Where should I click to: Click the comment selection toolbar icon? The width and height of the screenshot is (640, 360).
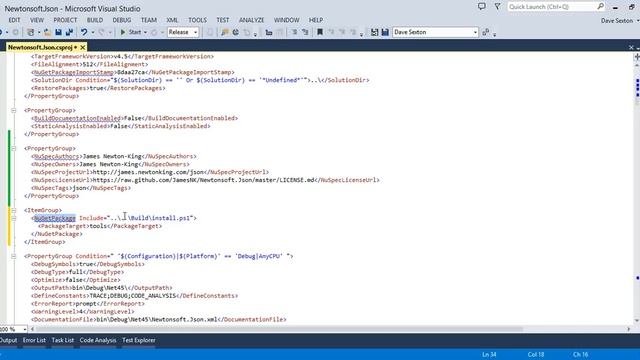294,32
